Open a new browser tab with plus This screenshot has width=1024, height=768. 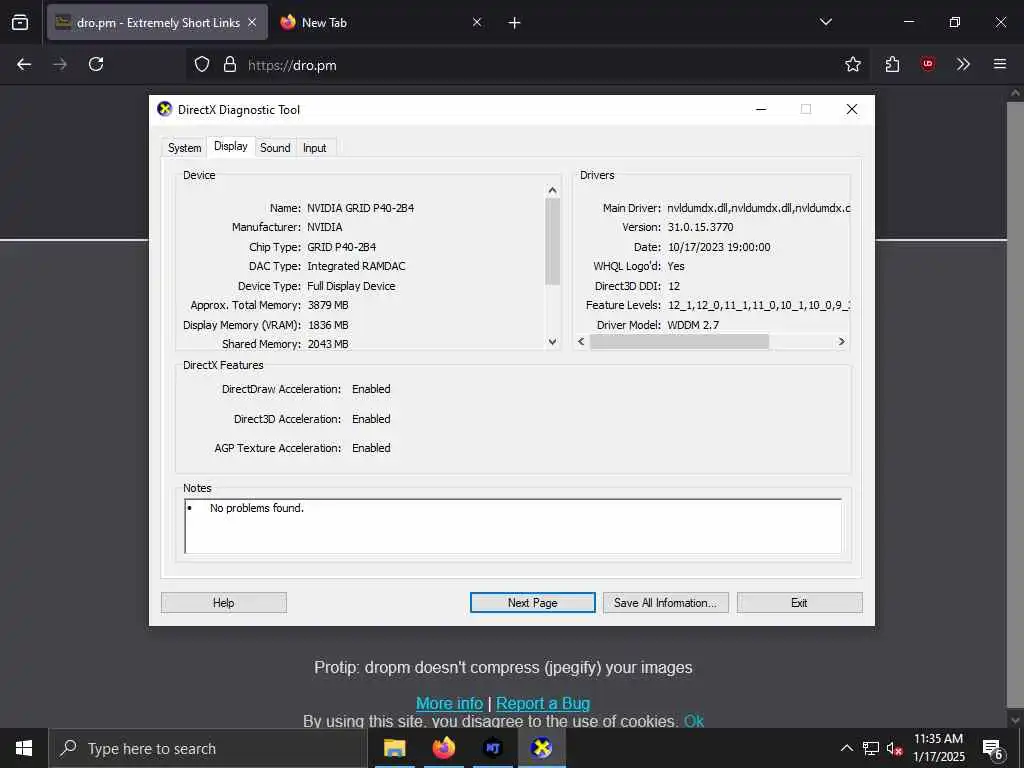tap(515, 23)
